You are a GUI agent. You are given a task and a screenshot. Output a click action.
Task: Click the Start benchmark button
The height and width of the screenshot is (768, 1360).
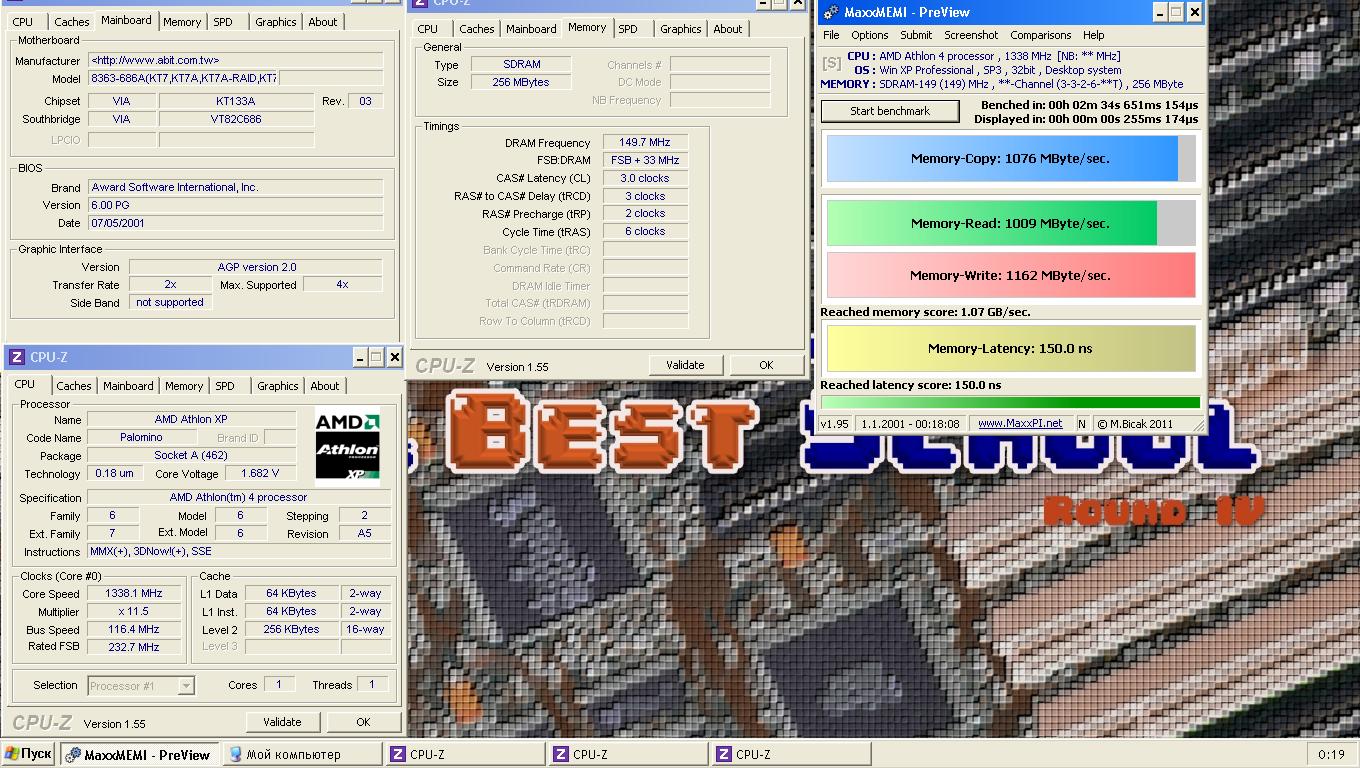pyautogui.click(x=890, y=111)
